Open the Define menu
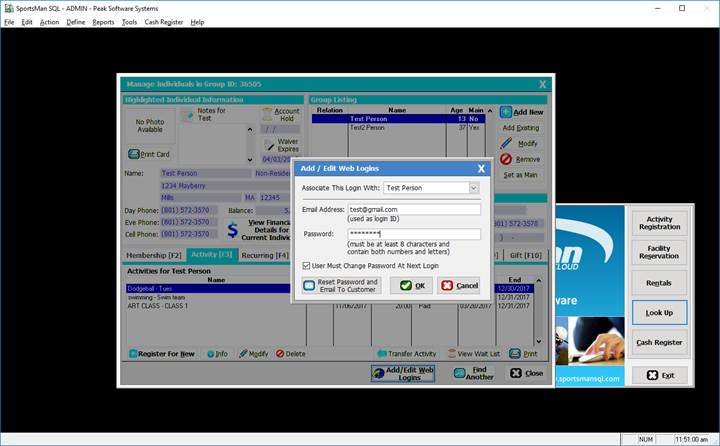This screenshot has height=446, width=720. coord(76,22)
